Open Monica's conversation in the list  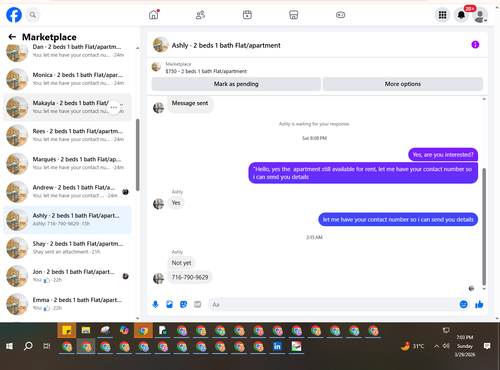point(67,79)
